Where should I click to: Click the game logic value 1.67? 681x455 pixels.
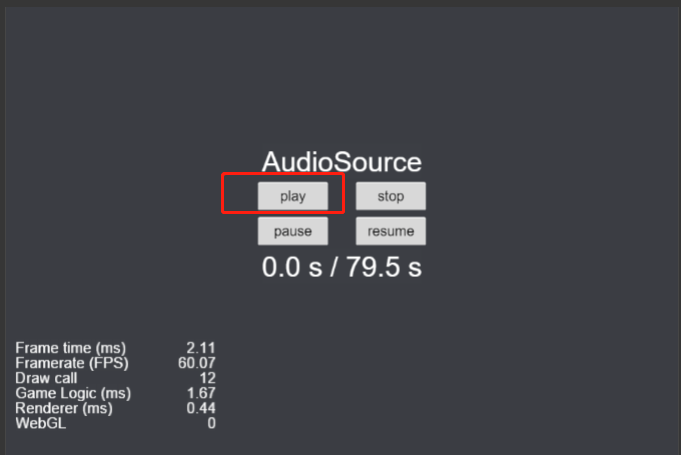[201, 393]
